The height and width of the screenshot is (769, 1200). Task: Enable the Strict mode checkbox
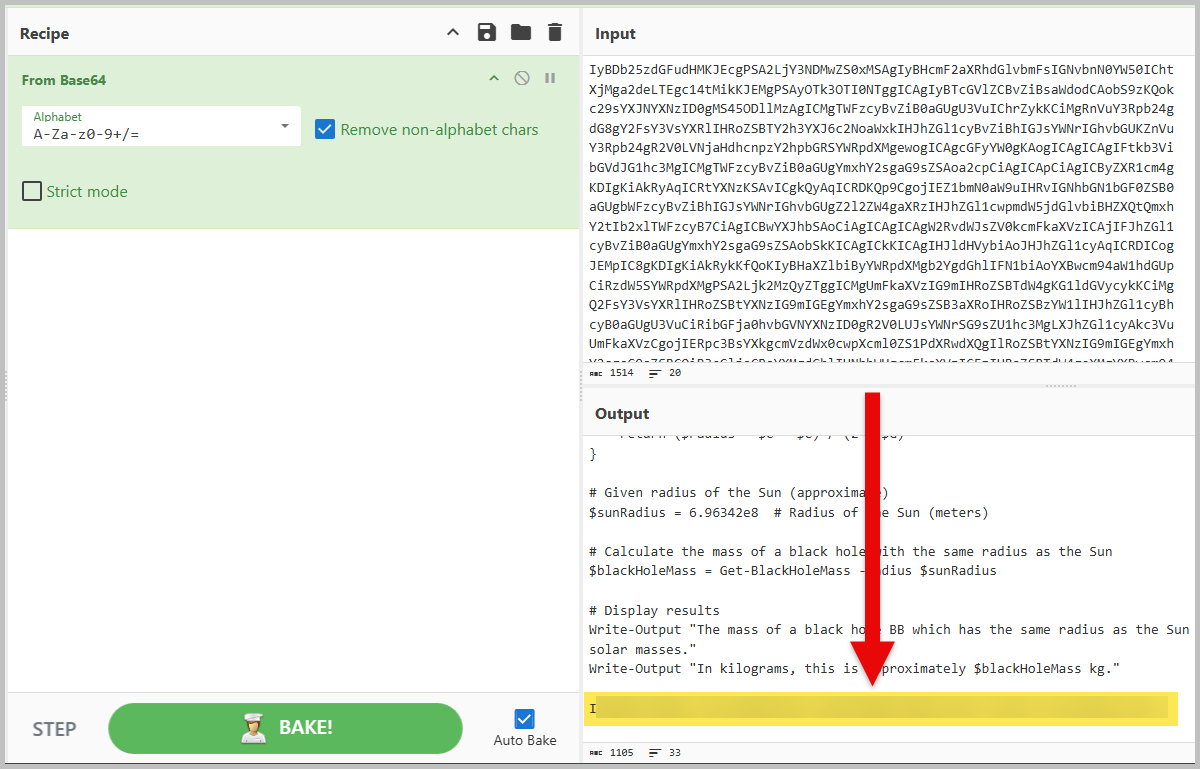tap(33, 191)
